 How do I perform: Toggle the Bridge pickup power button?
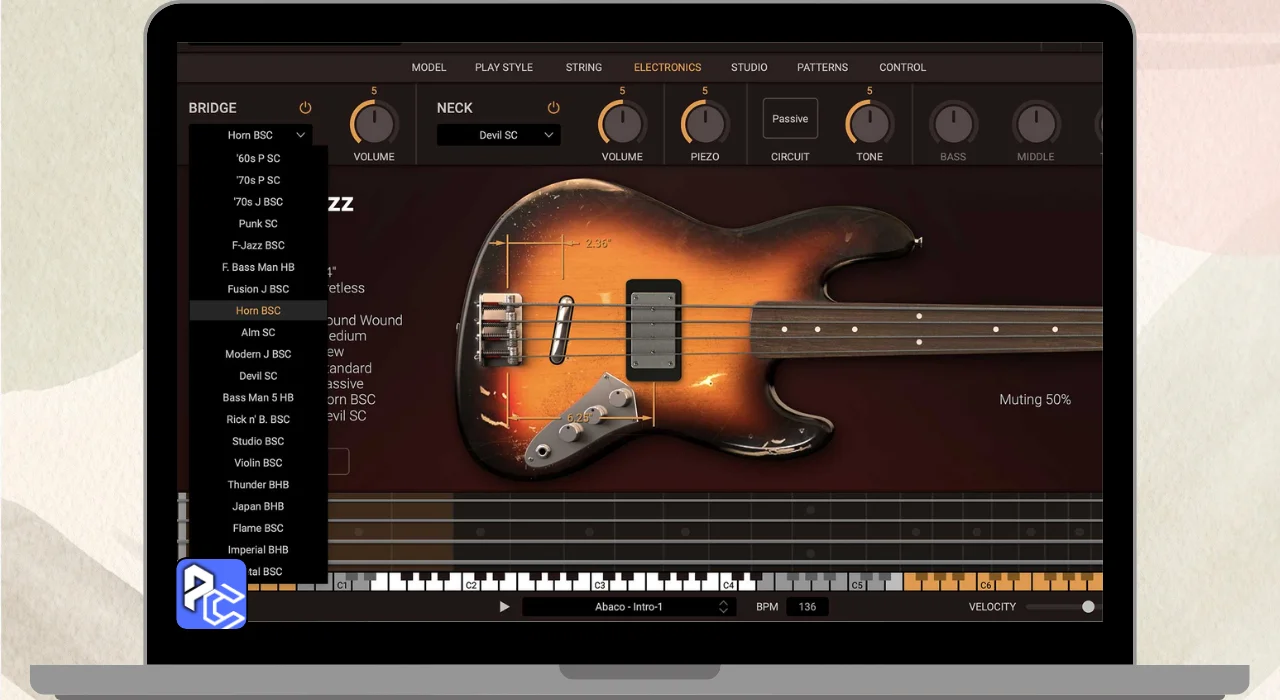tap(305, 108)
